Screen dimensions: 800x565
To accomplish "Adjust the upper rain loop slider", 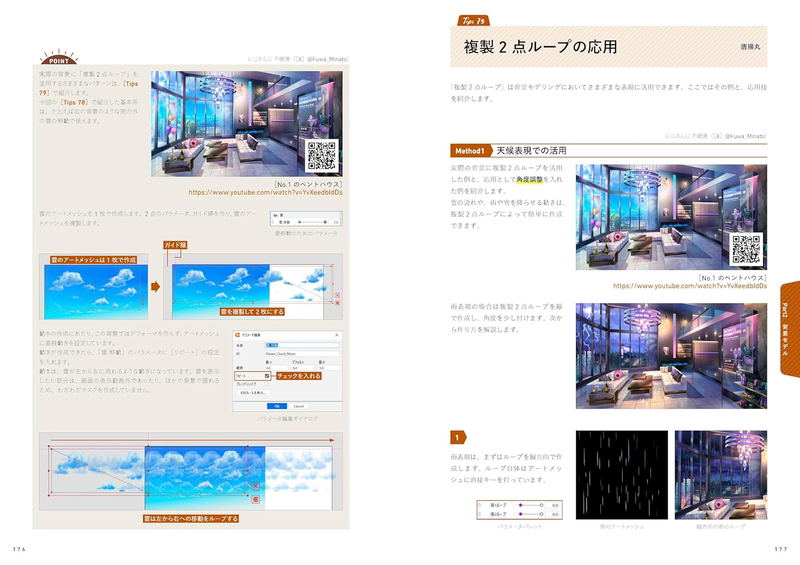I will coord(531,505).
